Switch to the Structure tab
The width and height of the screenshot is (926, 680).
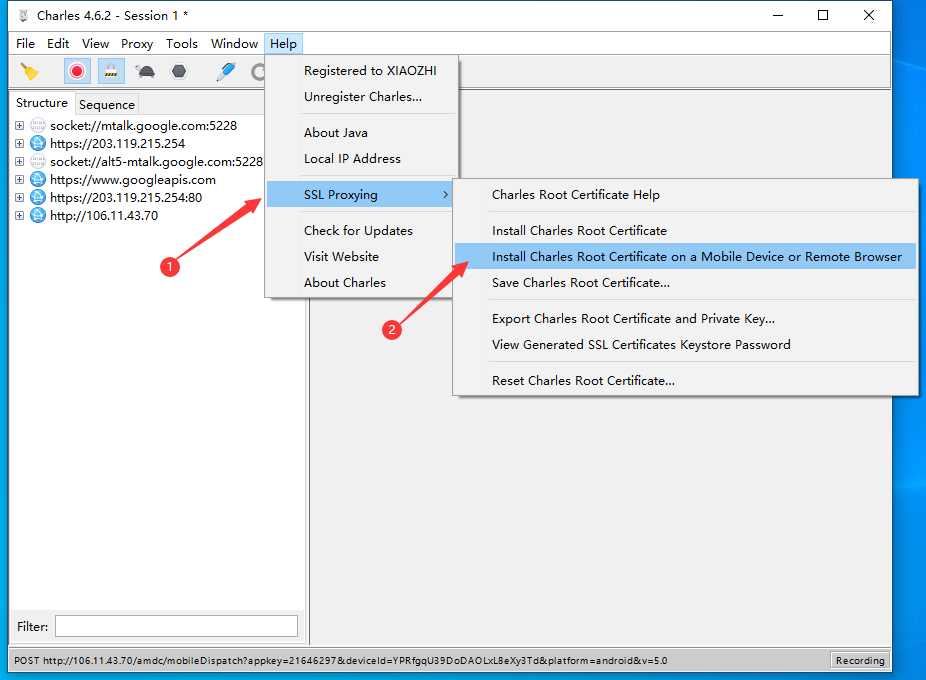[42, 103]
